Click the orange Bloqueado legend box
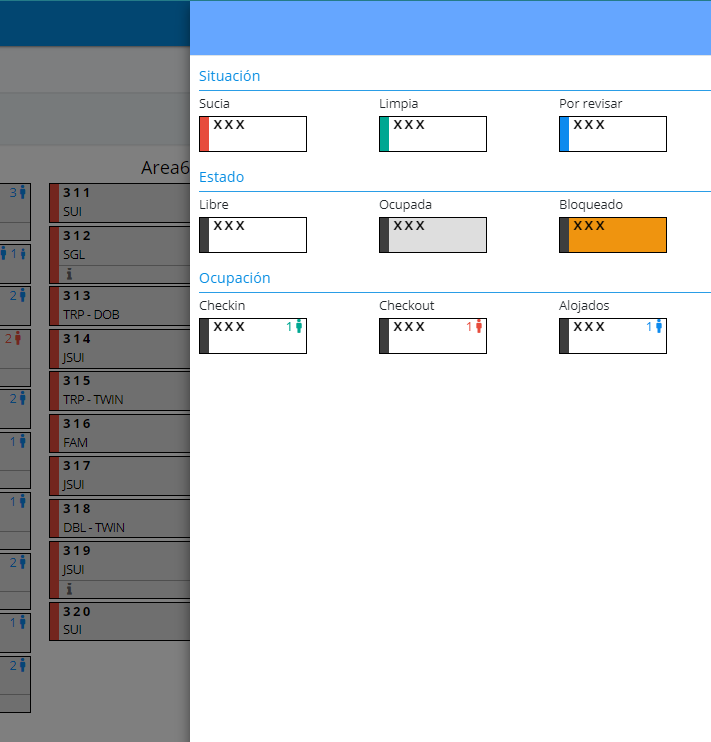The height and width of the screenshot is (742, 711). (613, 235)
